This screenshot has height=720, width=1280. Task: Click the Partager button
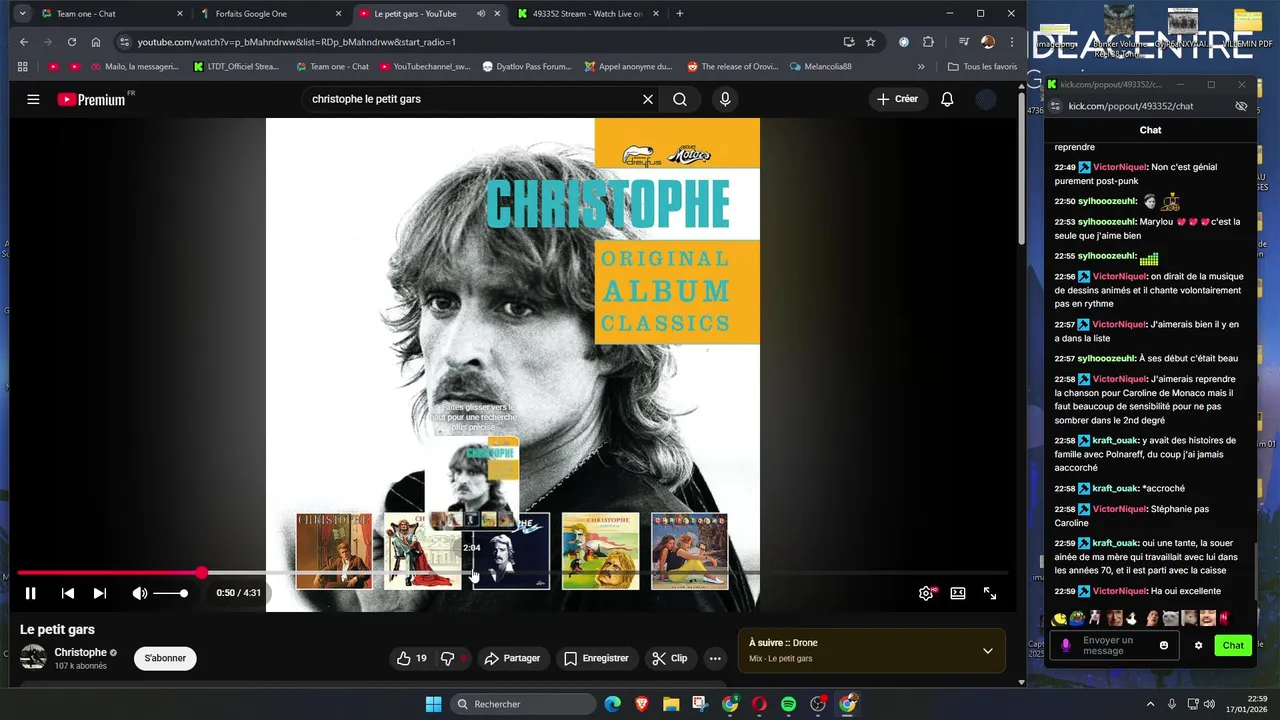[x=512, y=658]
